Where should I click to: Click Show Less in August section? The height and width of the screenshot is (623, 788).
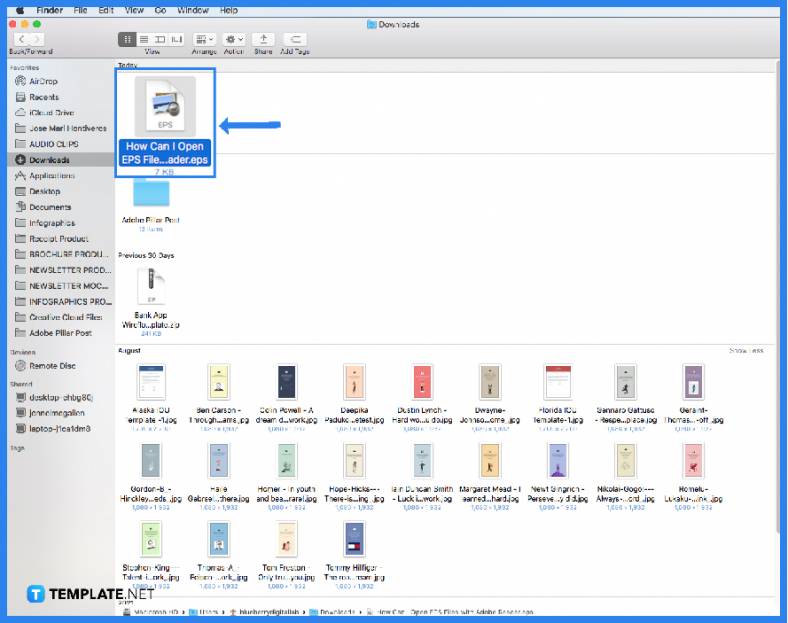tap(746, 351)
